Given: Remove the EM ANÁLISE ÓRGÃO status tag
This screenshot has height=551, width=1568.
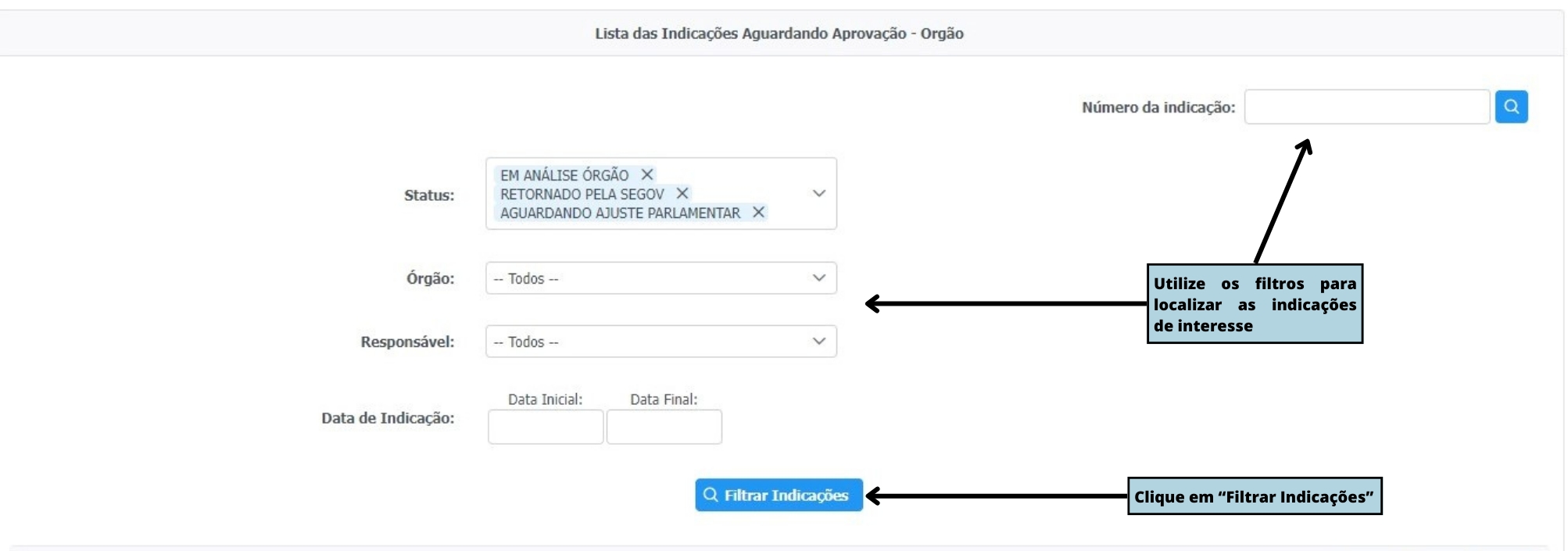Looking at the screenshot, I should [647, 174].
